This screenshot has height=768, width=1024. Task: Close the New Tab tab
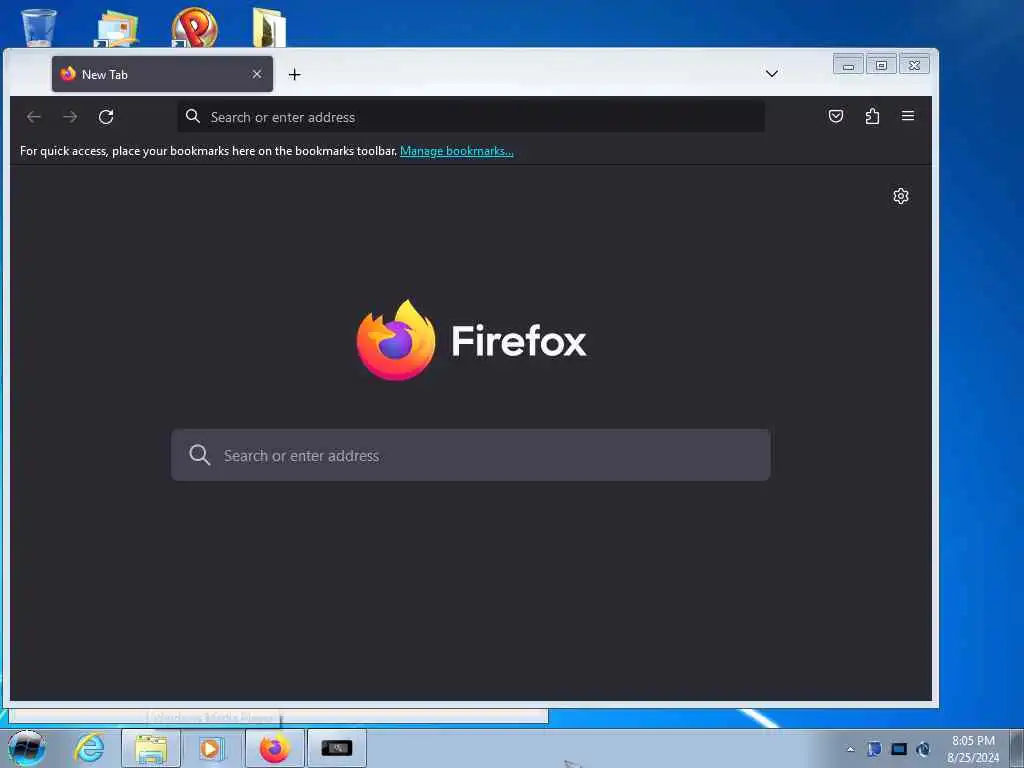tap(257, 74)
